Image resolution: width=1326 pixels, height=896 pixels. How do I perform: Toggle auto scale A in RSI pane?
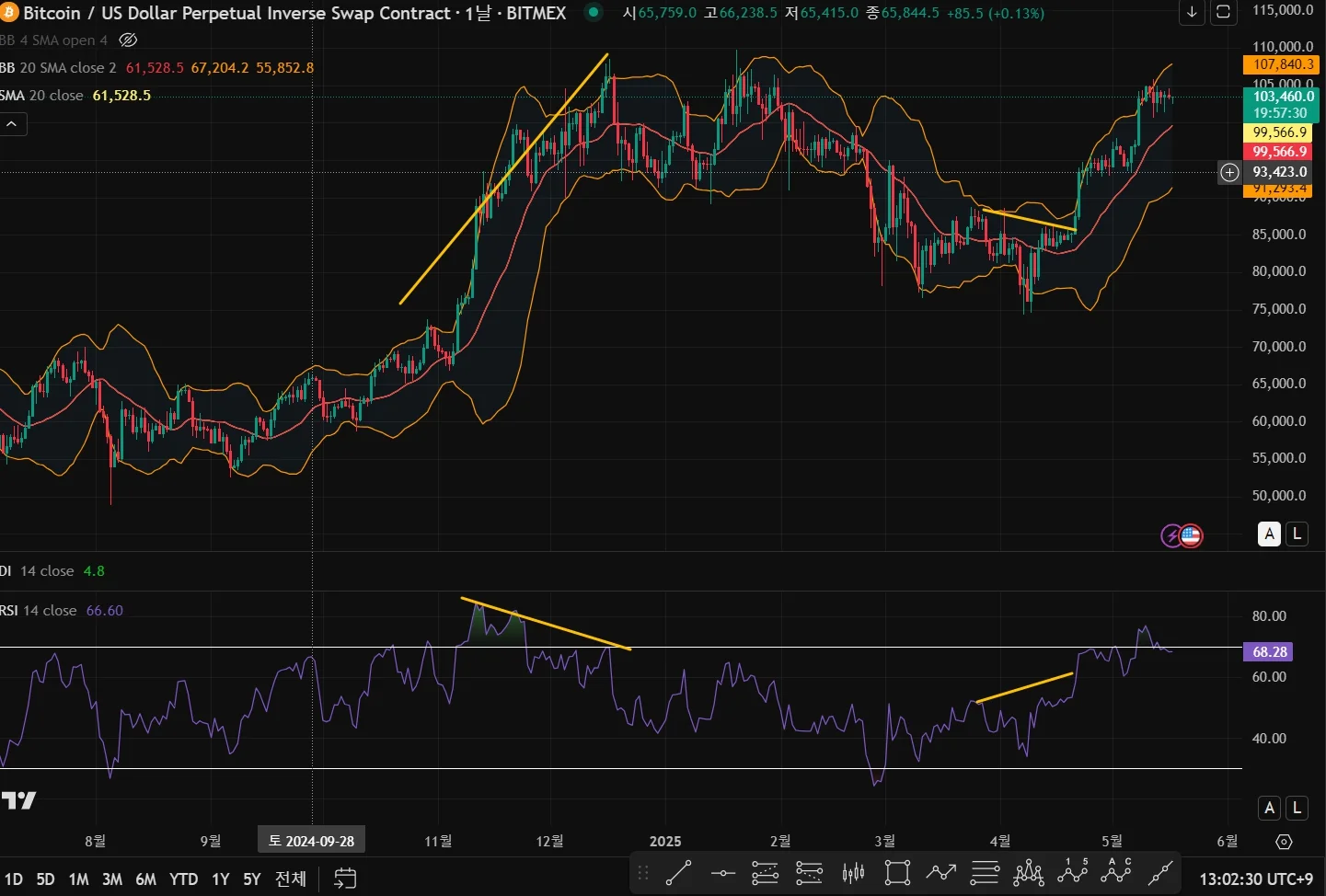1269,808
